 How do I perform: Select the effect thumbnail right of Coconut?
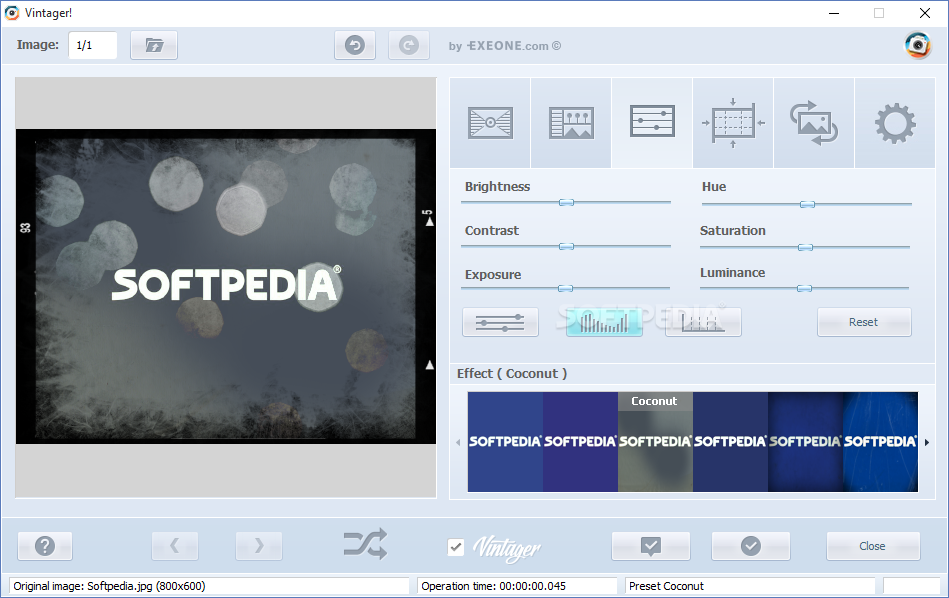[x=731, y=442]
